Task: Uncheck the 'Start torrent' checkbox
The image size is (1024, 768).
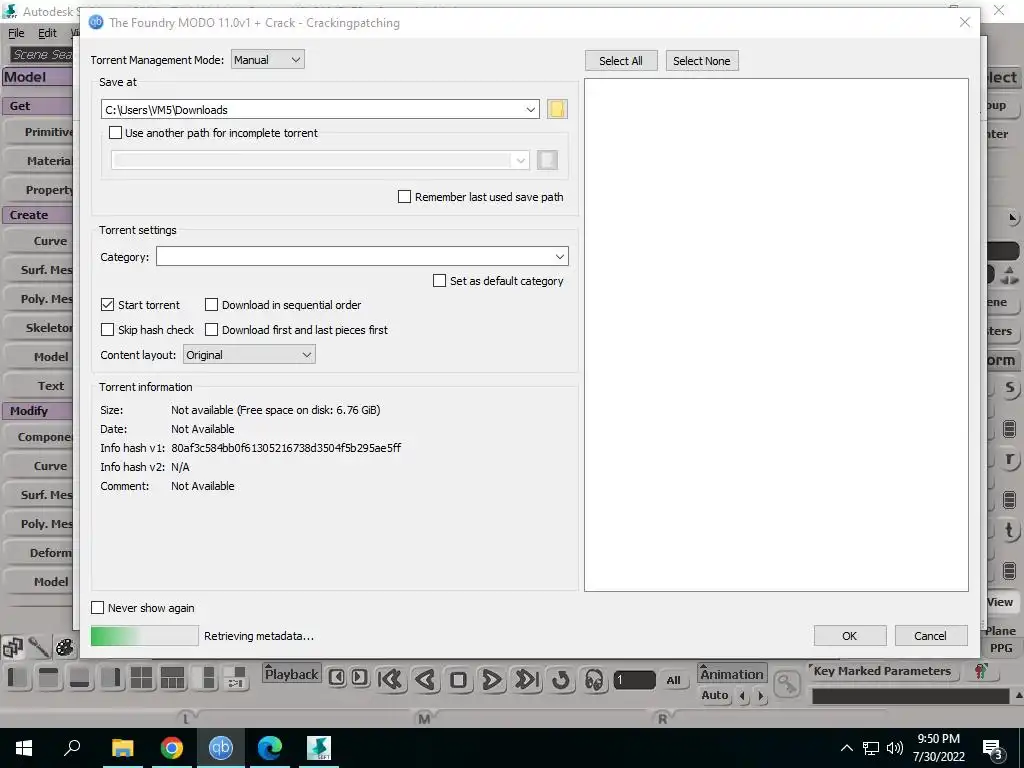Action: pyautogui.click(x=107, y=304)
